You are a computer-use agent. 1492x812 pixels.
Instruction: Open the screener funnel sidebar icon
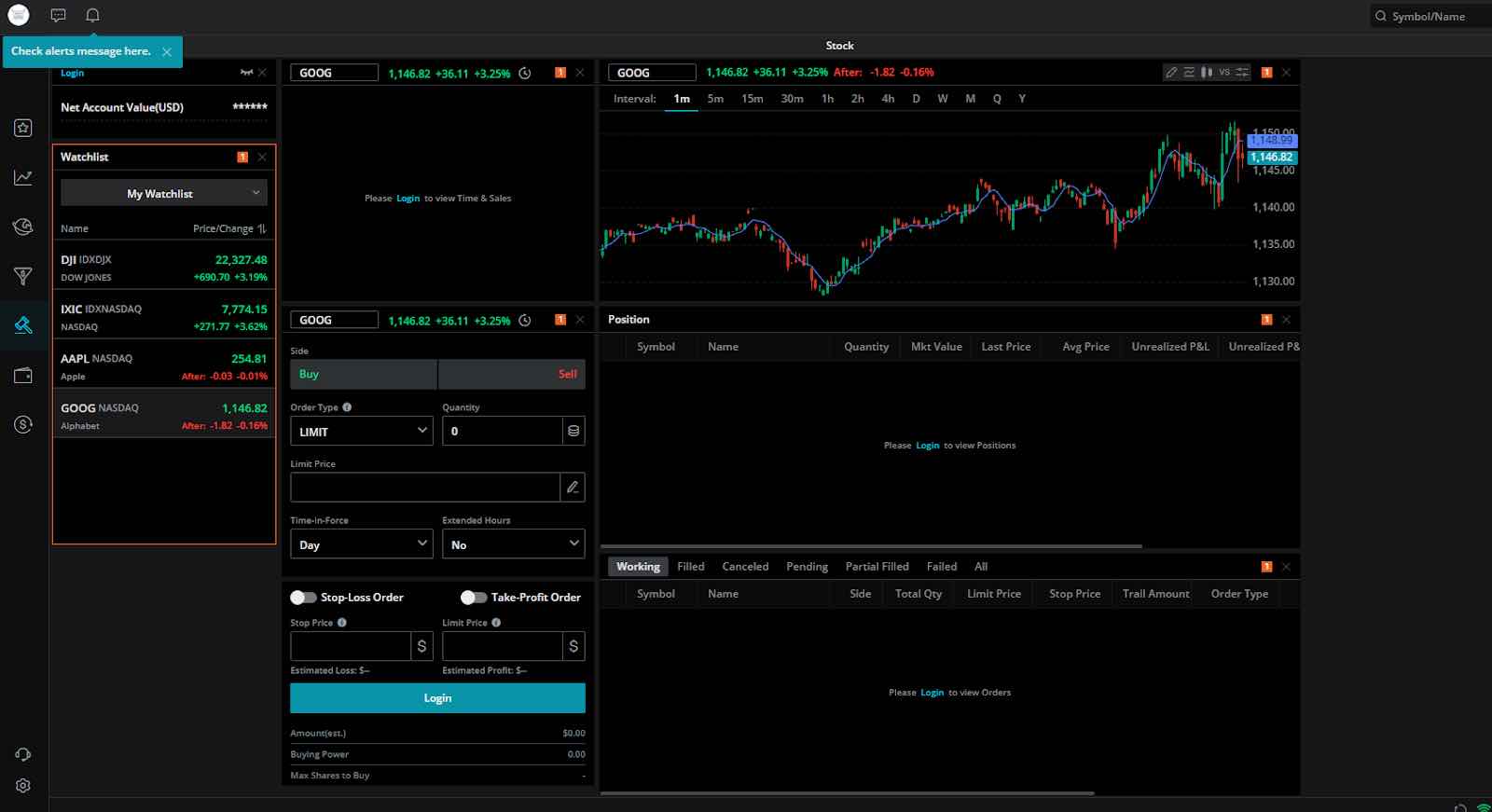[x=23, y=276]
